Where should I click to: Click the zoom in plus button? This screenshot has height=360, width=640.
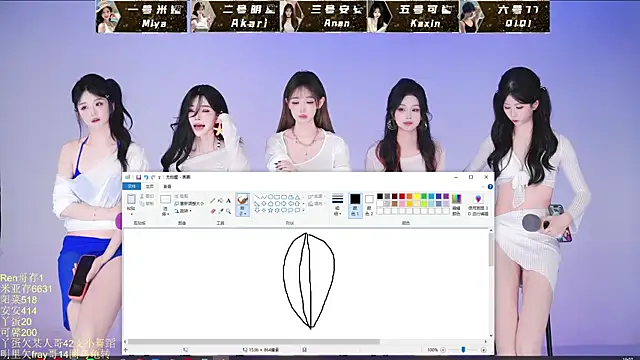point(484,350)
